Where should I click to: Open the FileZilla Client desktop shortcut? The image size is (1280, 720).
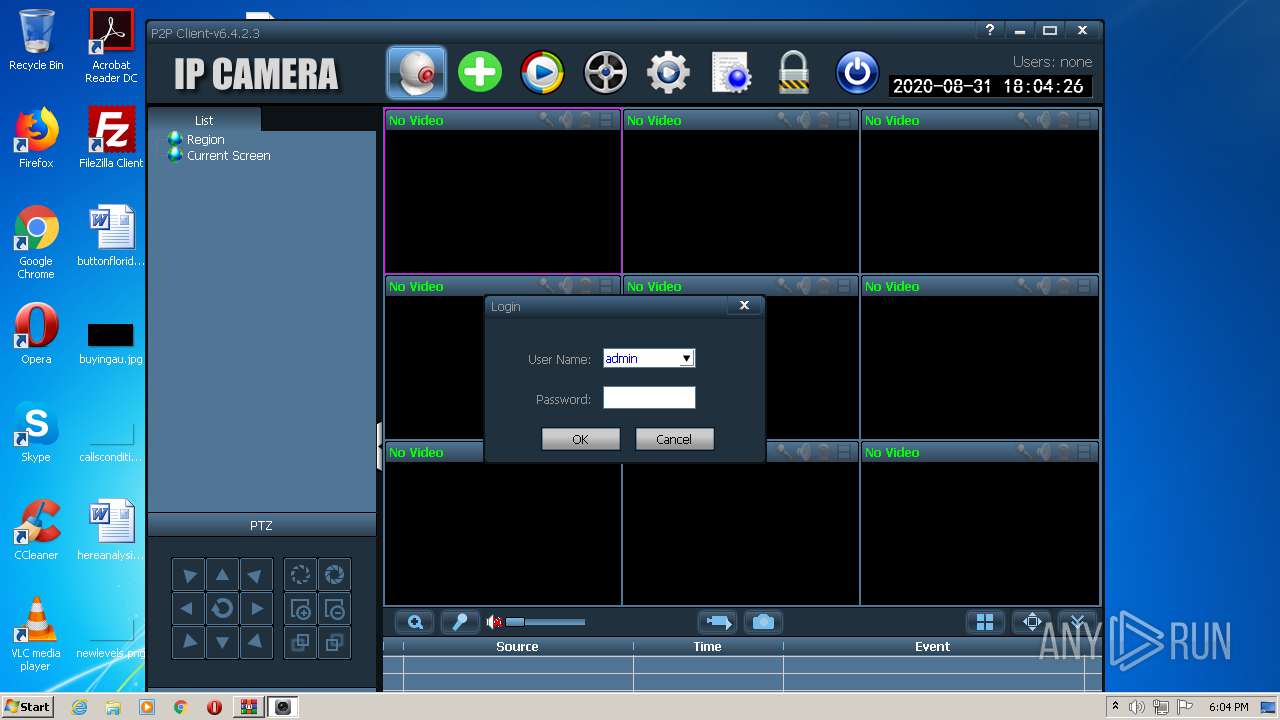[111, 138]
